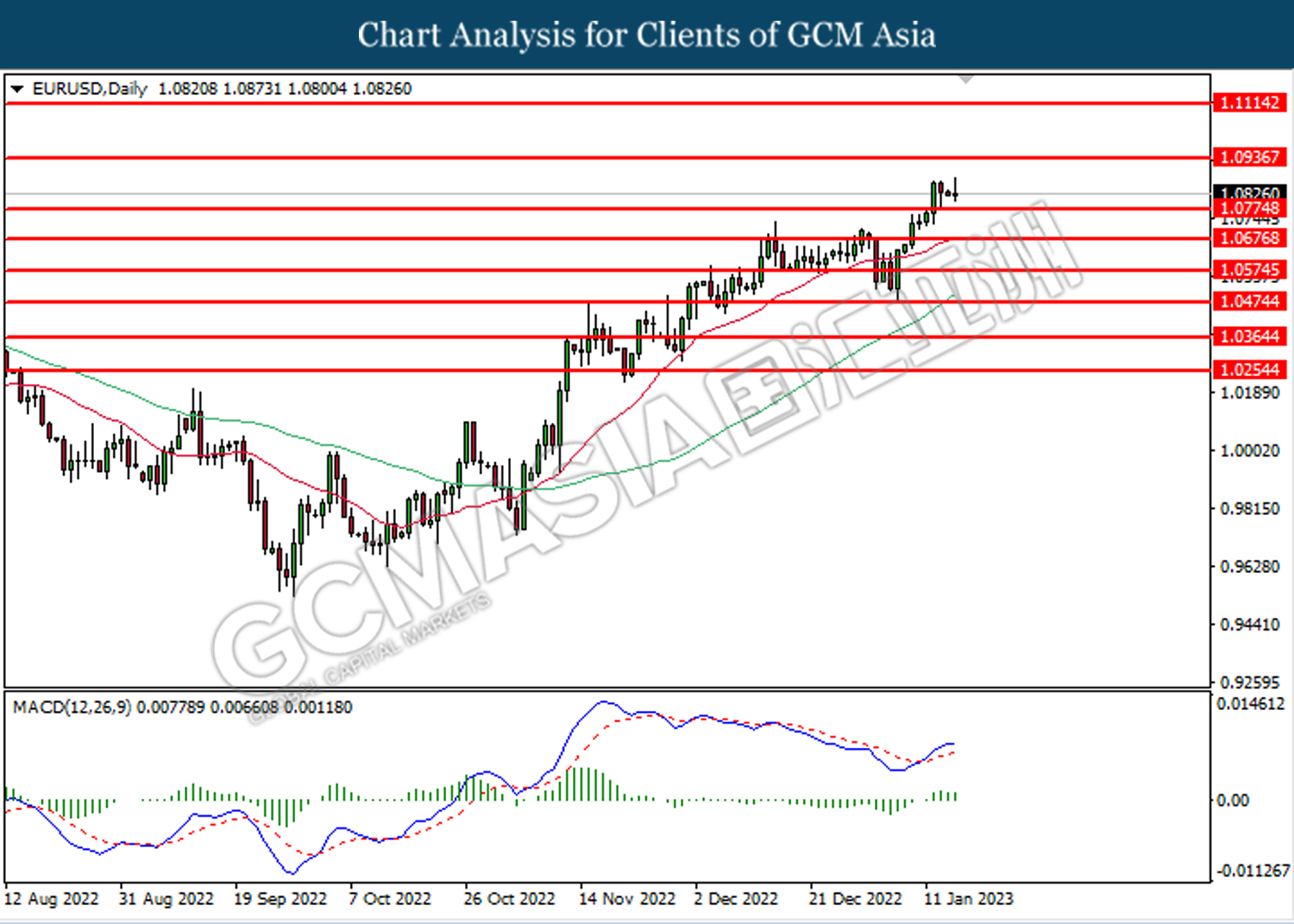Select the 0.94410 price axis value

tap(1250, 624)
